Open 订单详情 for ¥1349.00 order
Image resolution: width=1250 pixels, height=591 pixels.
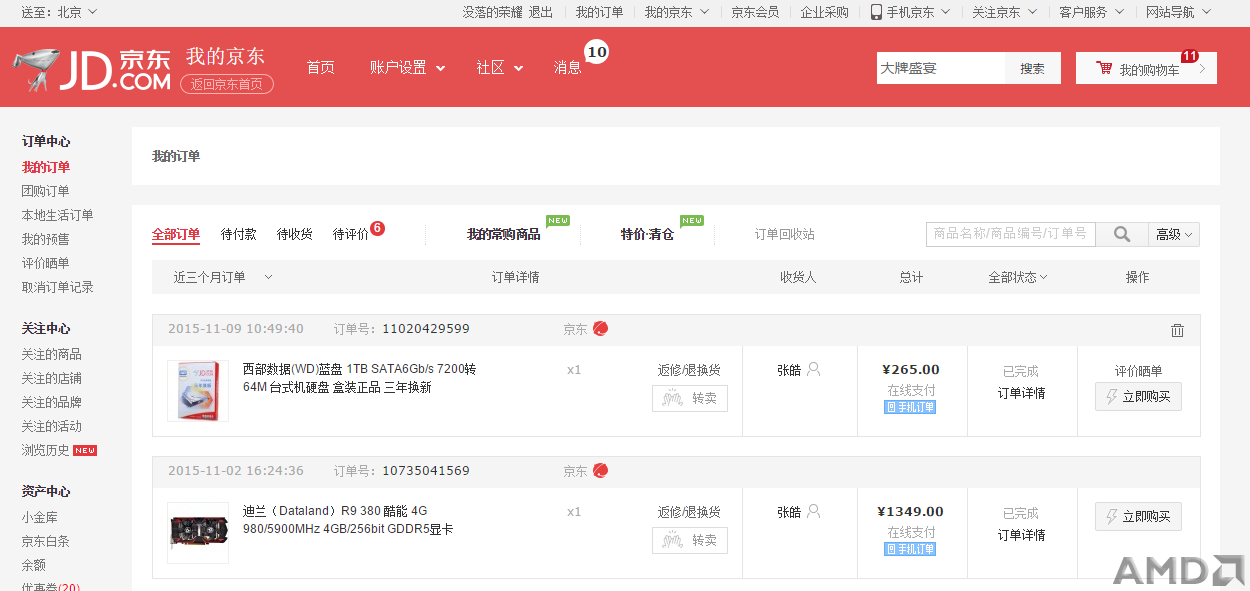pos(1021,535)
